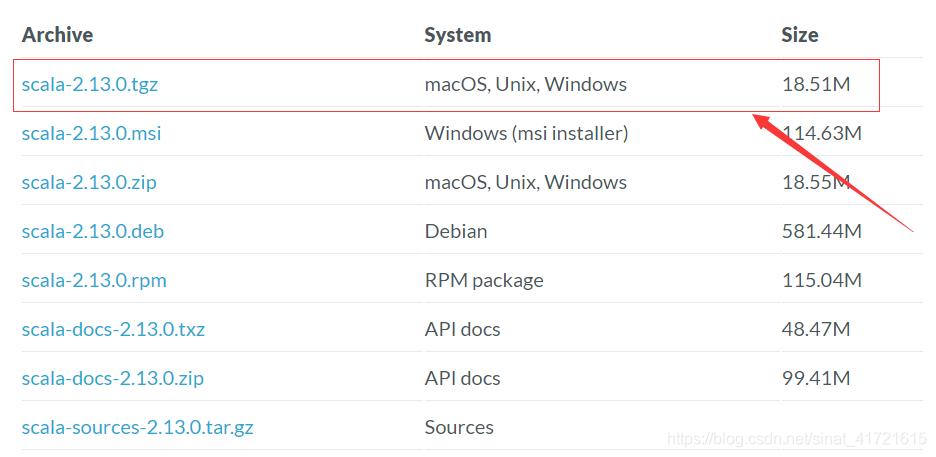
Task: Click the 18.55M size value
Action: [816, 183]
